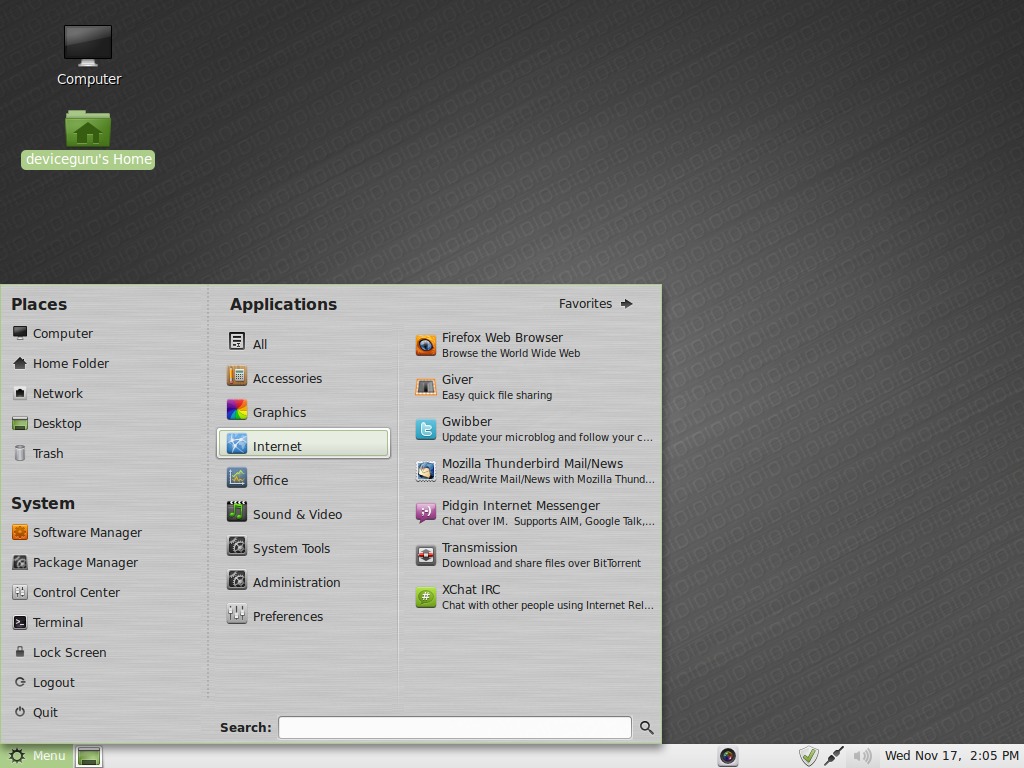Click Logout
1024x768 pixels.
tap(44, 682)
